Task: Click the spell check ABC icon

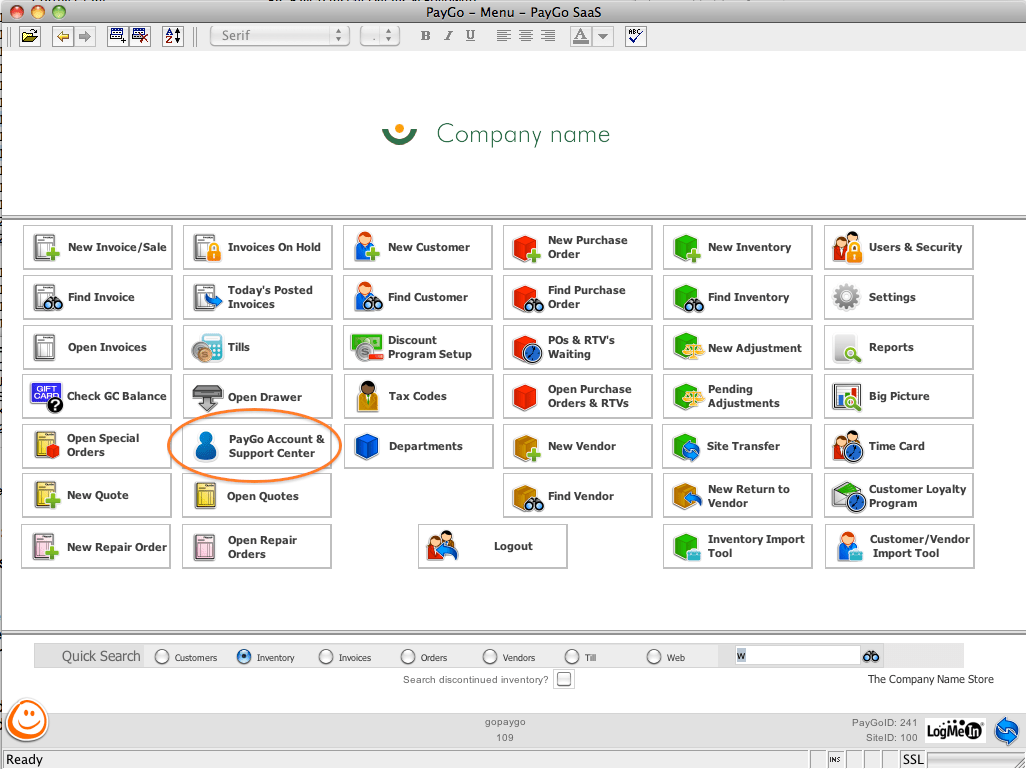Action: [x=635, y=36]
